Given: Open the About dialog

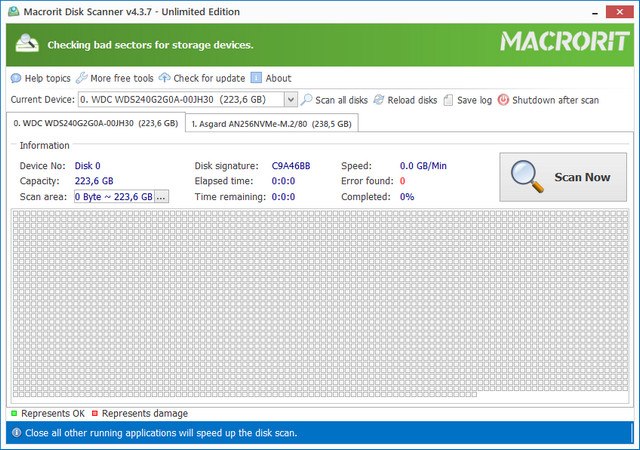Looking at the screenshot, I should click(x=271, y=78).
